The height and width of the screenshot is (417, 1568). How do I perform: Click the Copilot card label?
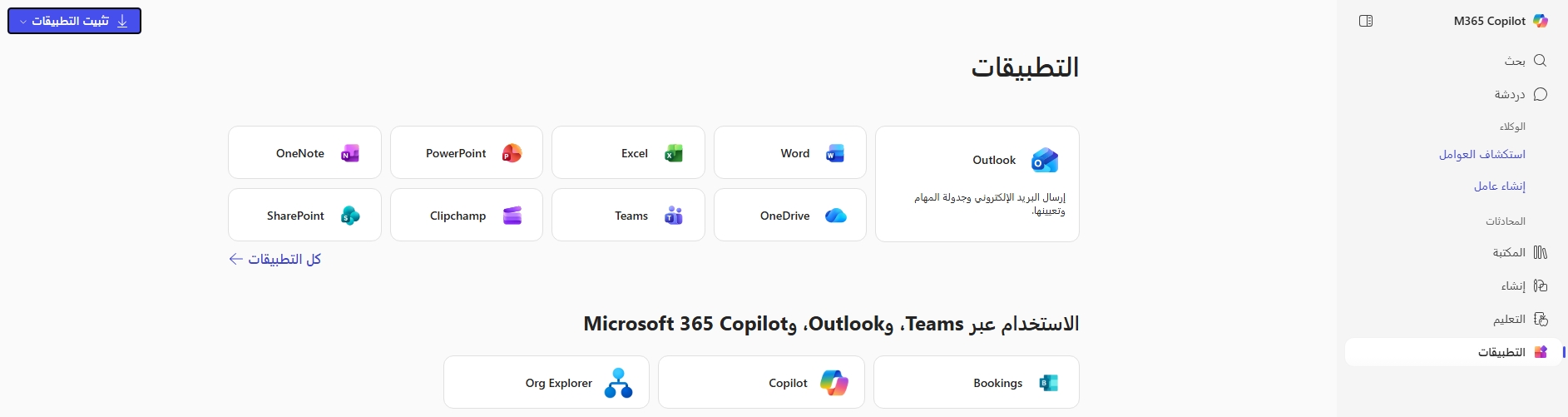pos(788,383)
